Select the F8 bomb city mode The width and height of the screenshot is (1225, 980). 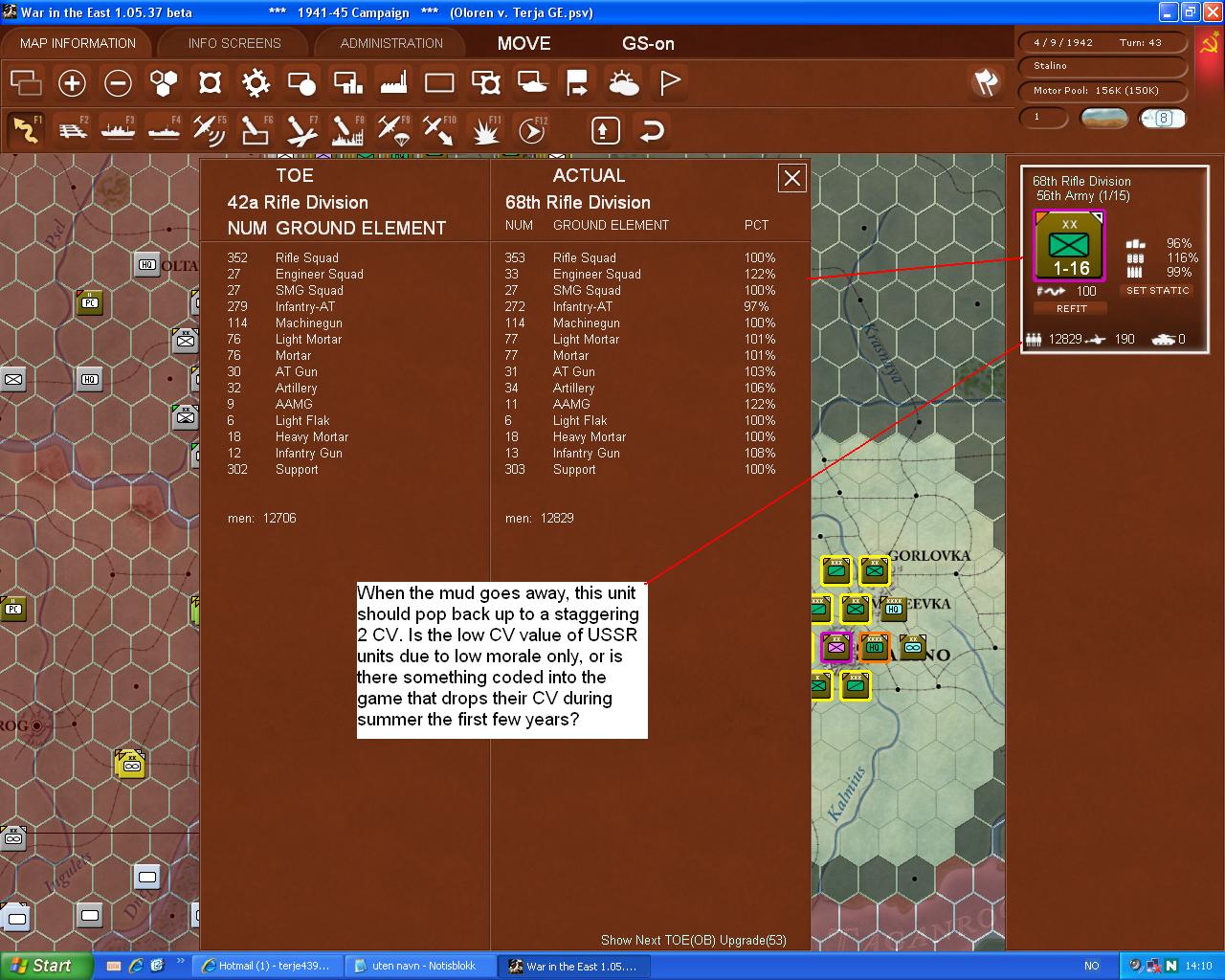click(347, 130)
